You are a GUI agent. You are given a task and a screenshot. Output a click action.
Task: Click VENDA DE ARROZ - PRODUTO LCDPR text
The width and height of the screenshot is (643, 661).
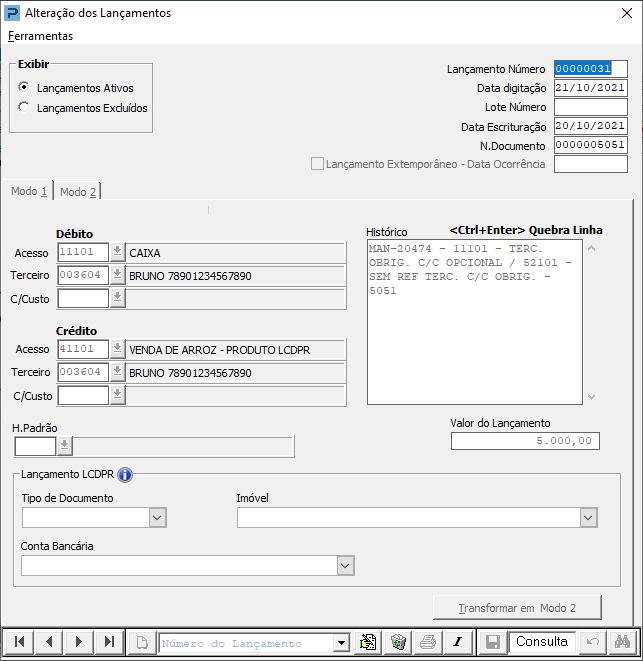pyautogui.click(x=220, y=350)
